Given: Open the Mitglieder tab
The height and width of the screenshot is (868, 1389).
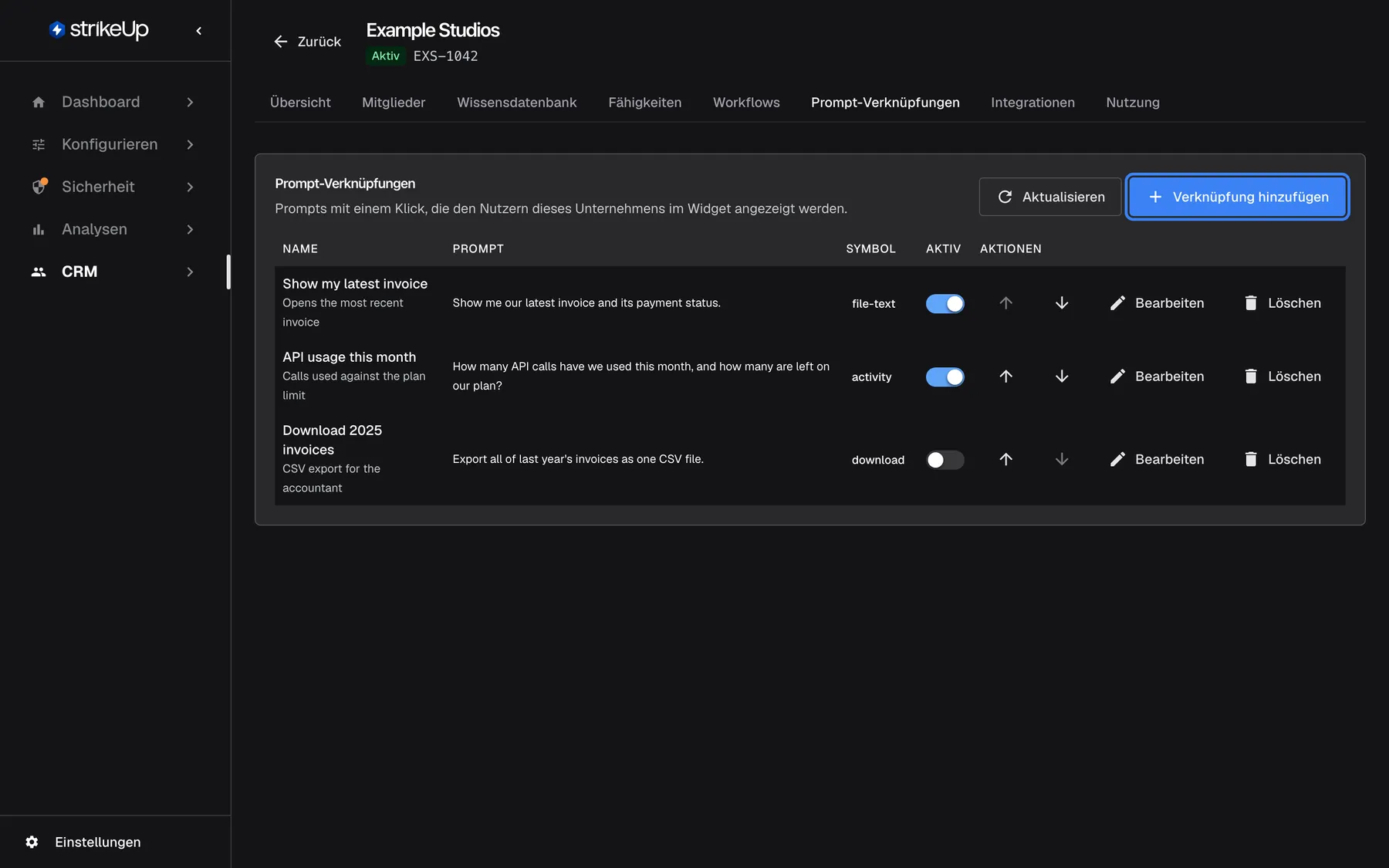Looking at the screenshot, I should 394,103.
